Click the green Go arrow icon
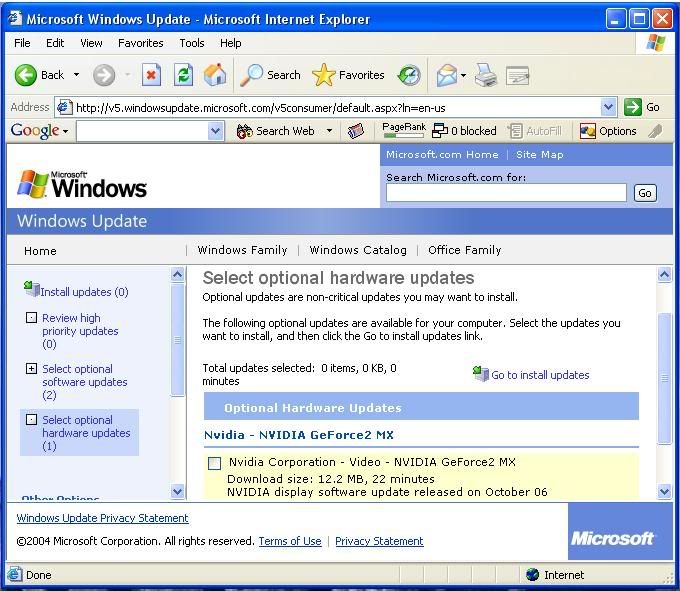 pos(633,107)
